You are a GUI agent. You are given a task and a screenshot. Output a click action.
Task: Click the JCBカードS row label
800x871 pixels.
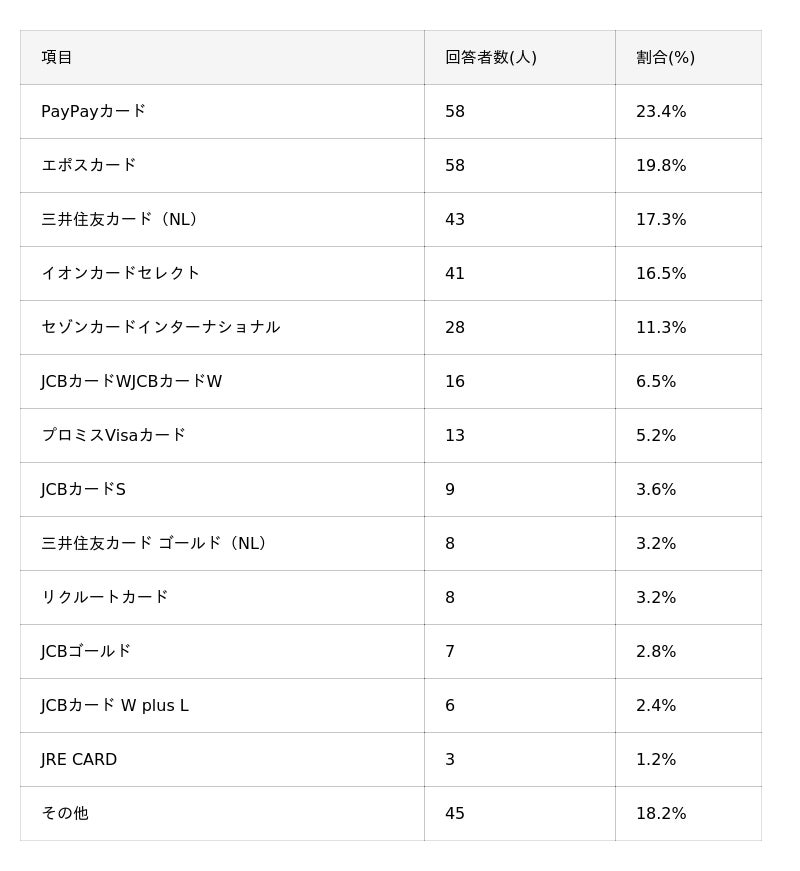tap(83, 489)
